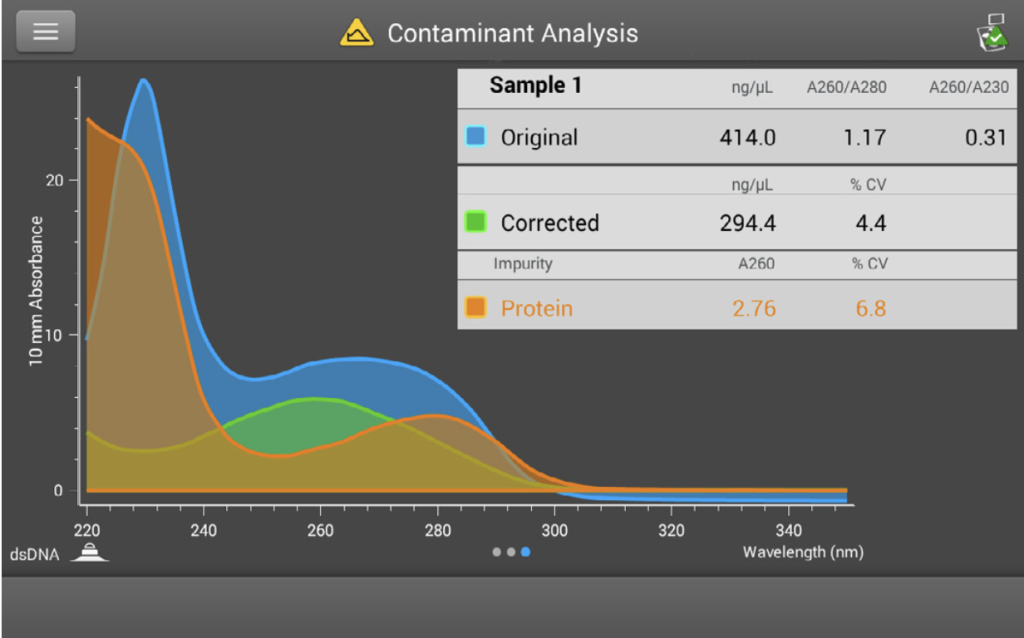Open the hamburger navigation menu

(45, 32)
